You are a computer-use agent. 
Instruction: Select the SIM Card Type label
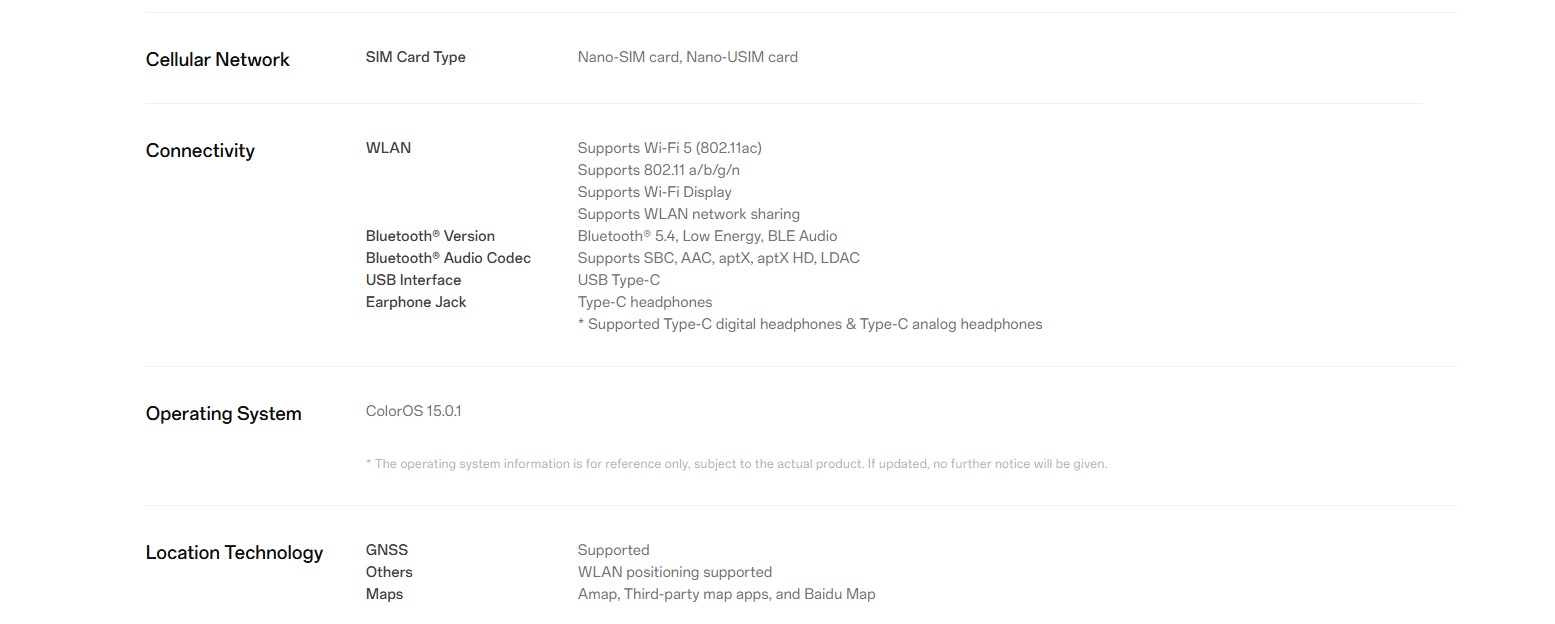(416, 57)
